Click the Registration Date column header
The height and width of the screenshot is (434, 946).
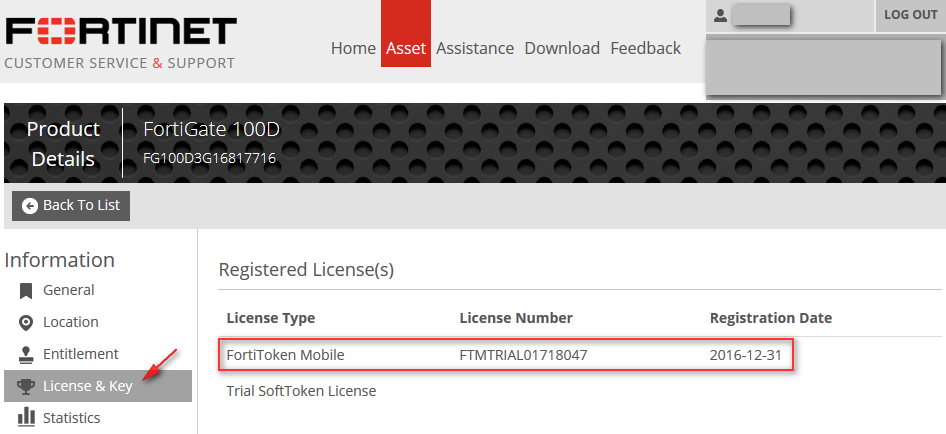pos(771,318)
